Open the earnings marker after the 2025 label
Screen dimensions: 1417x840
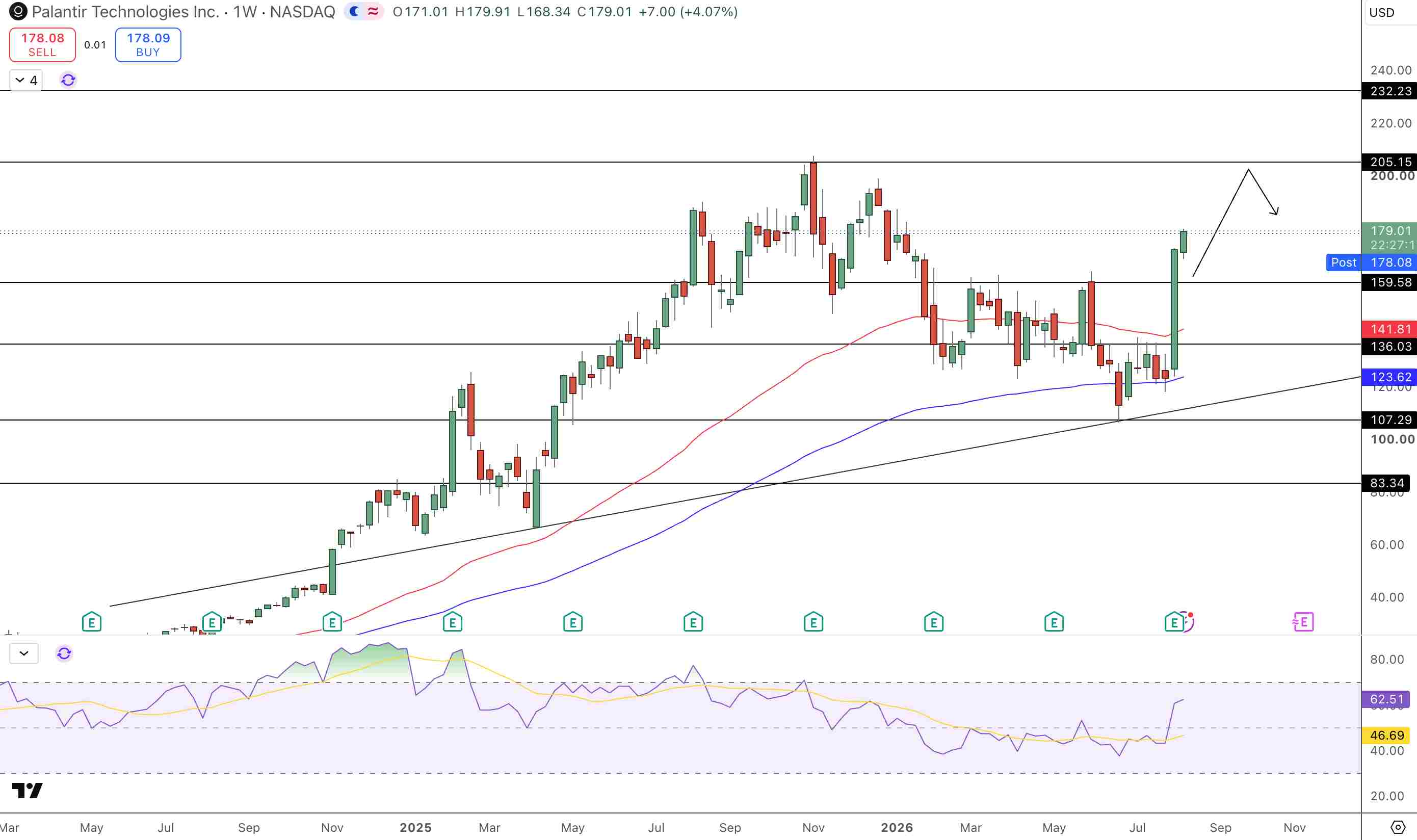[452, 622]
